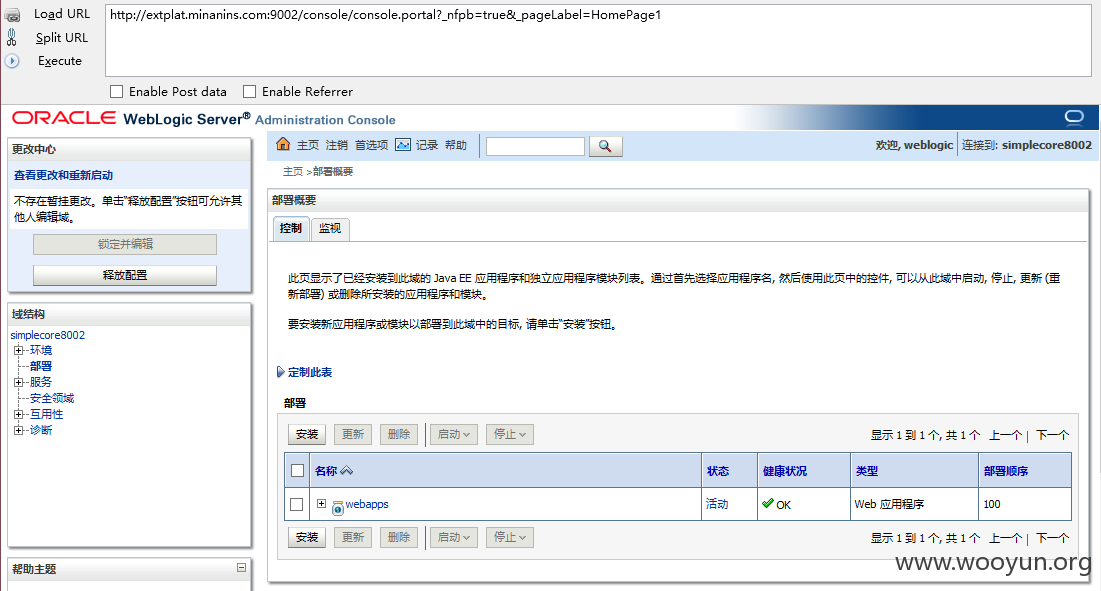
Task: Click the 释放配置 button
Action: (125, 275)
